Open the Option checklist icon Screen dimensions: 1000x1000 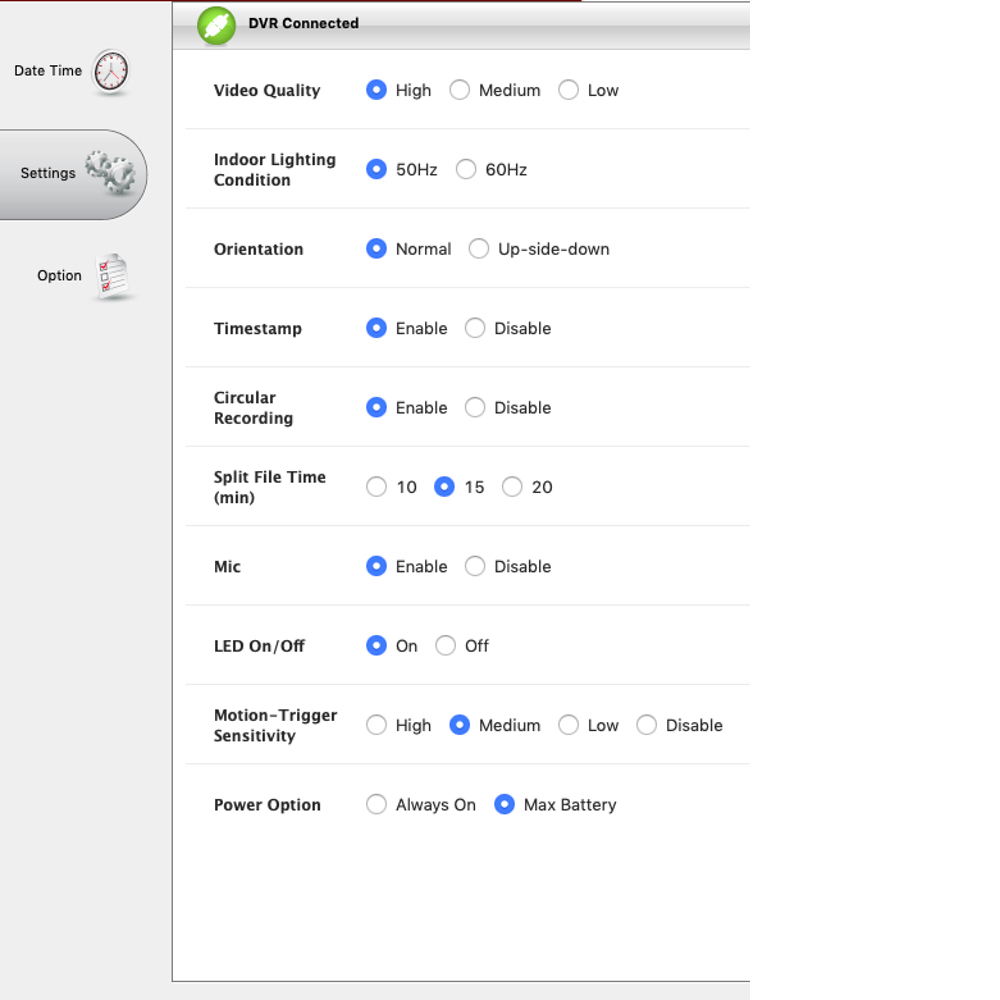point(113,276)
